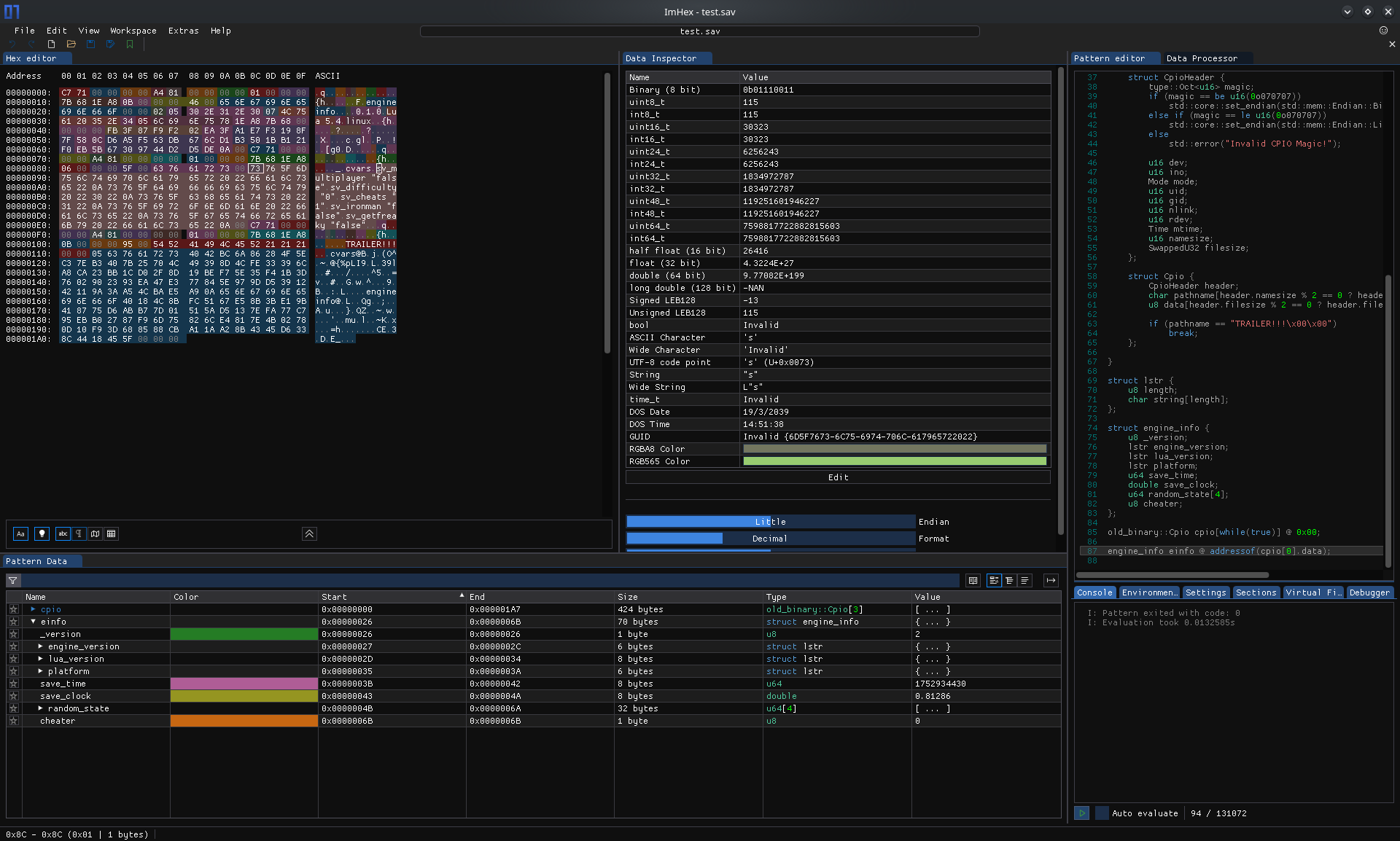The width and height of the screenshot is (1400, 841).
Task: Open the Edit menu
Action: click(x=56, y=31)
